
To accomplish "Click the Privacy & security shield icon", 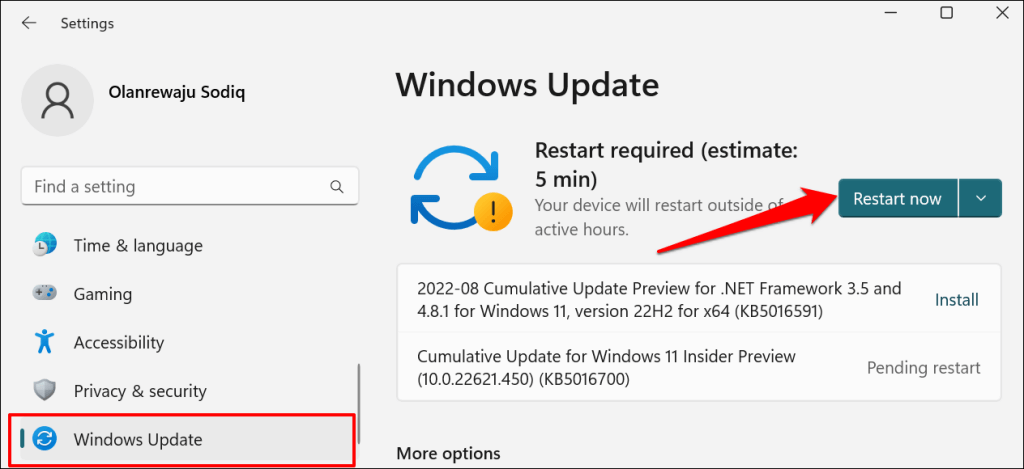I will point(45,391).
